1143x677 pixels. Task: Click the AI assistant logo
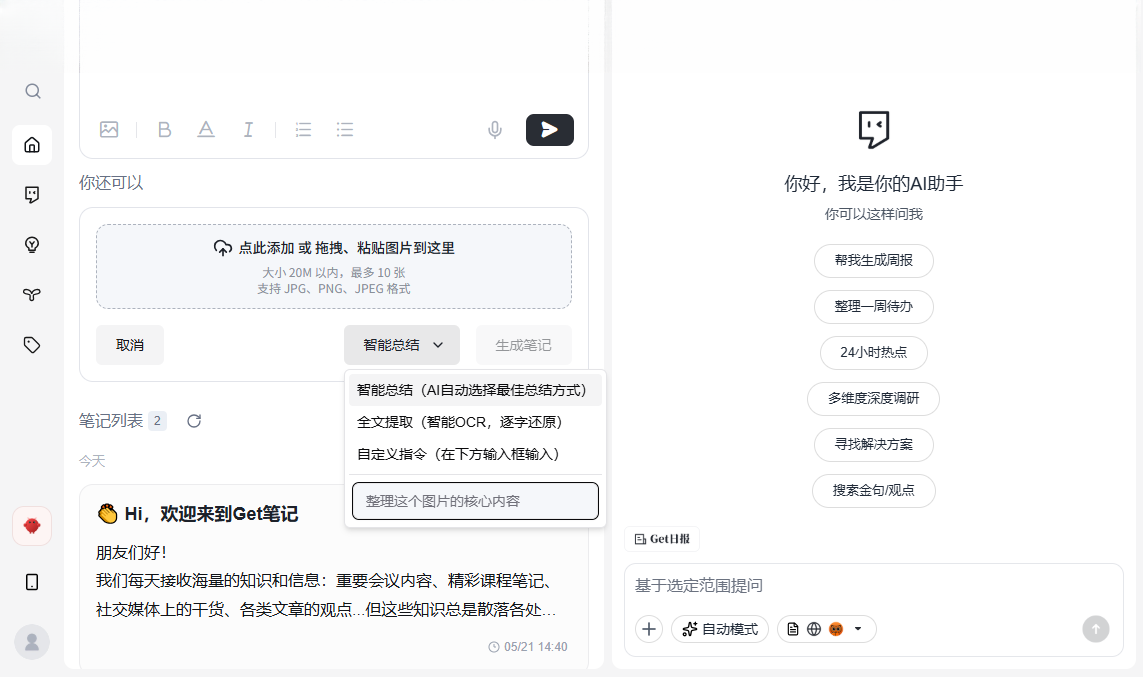pos(873,130)
